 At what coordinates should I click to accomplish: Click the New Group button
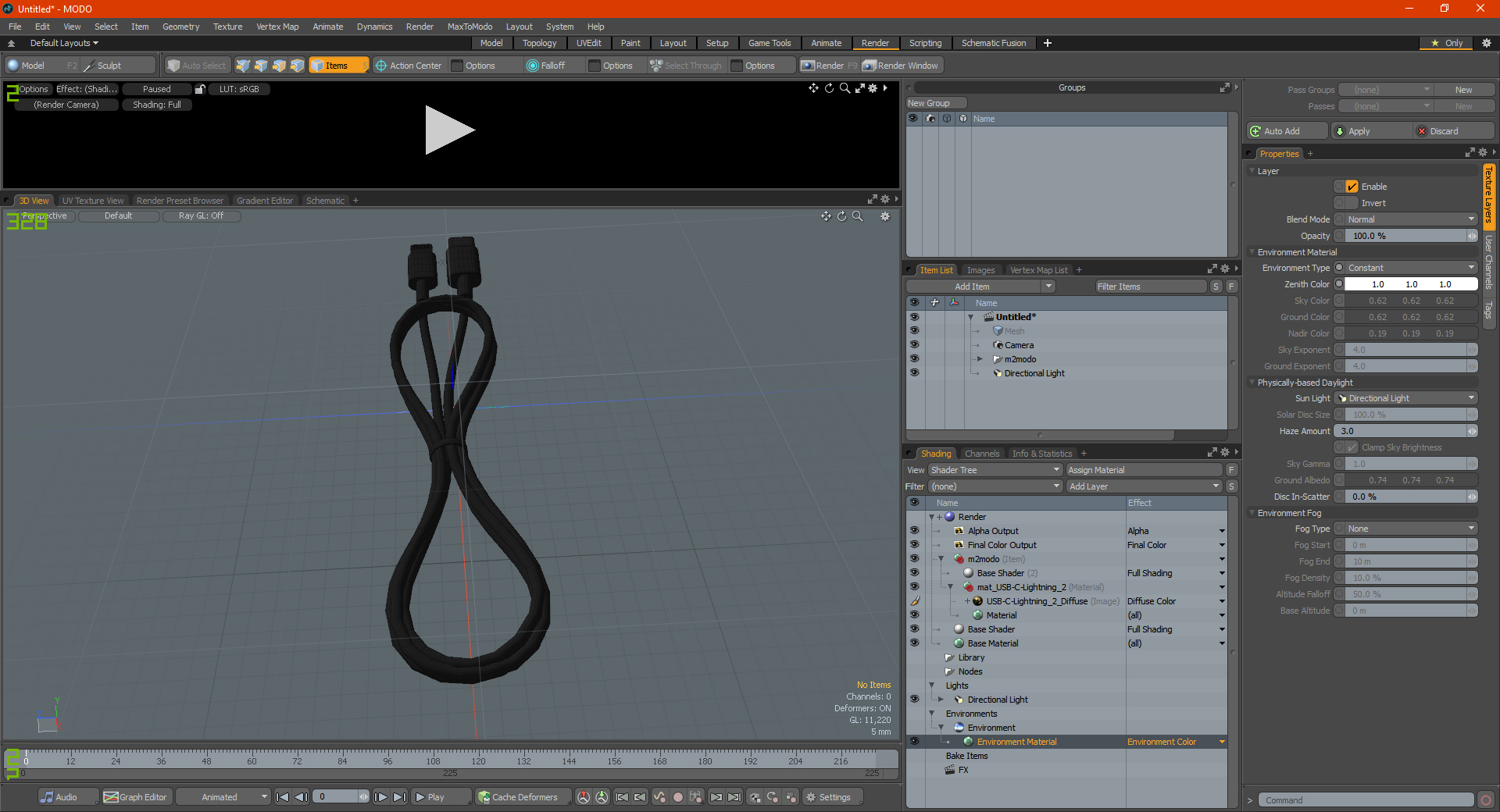point(936,103)
